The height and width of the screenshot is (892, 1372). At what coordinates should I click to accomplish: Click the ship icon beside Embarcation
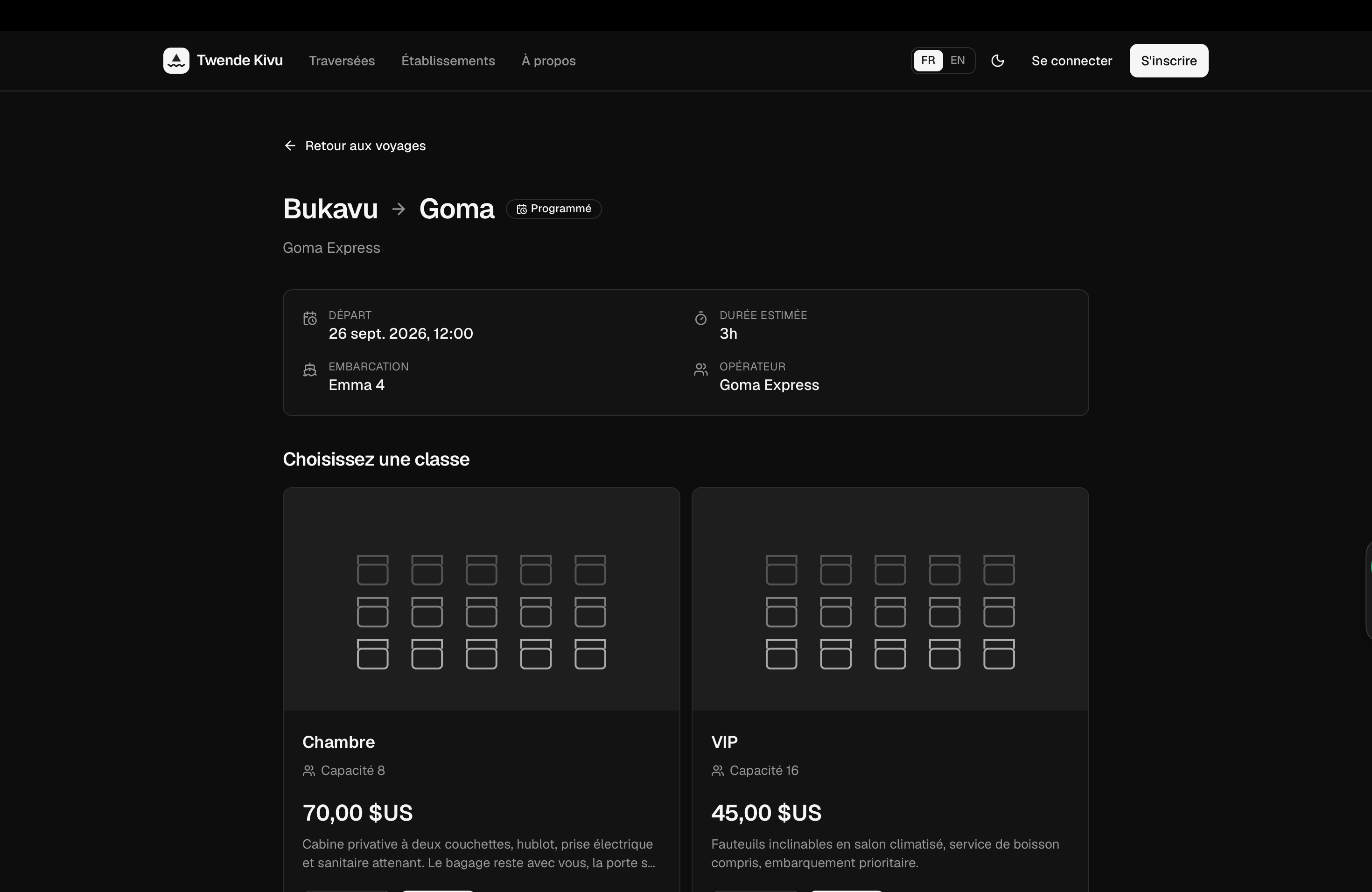pos(310,370)
